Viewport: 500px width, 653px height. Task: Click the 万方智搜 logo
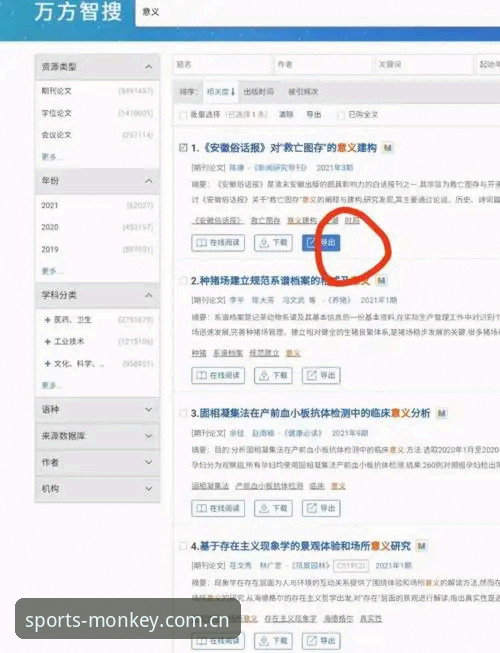[78, 12]
